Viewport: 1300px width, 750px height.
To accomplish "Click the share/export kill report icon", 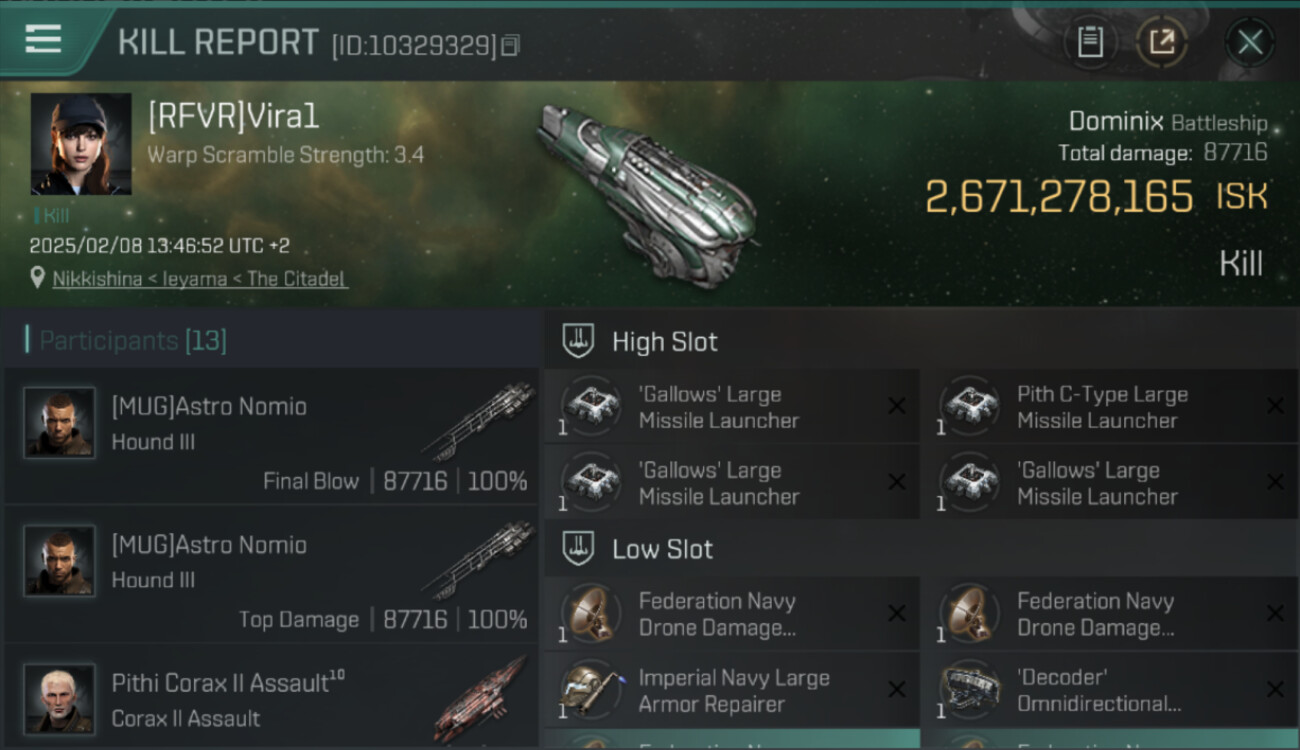I will [1162, 42].
